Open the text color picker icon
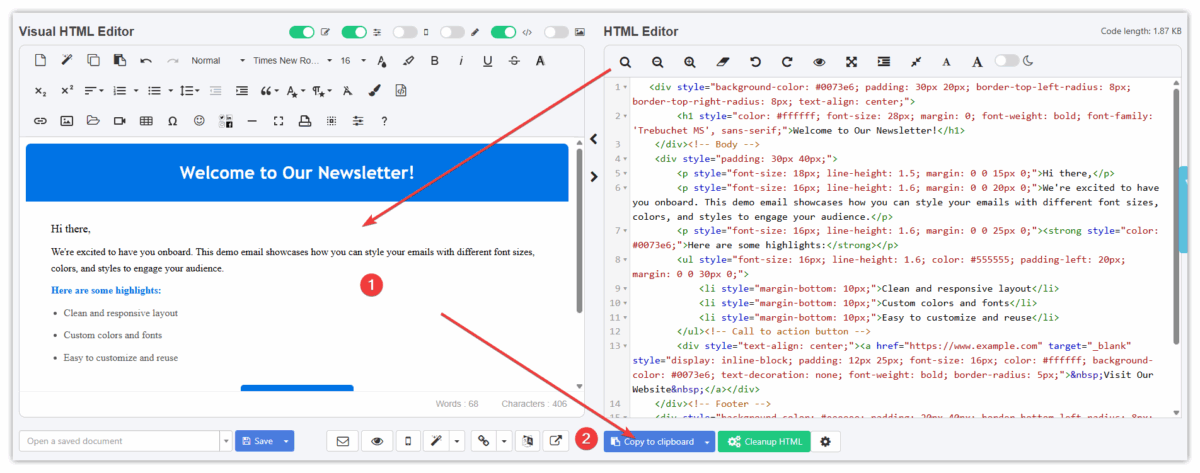1200x473 pixels. (382, 61)
